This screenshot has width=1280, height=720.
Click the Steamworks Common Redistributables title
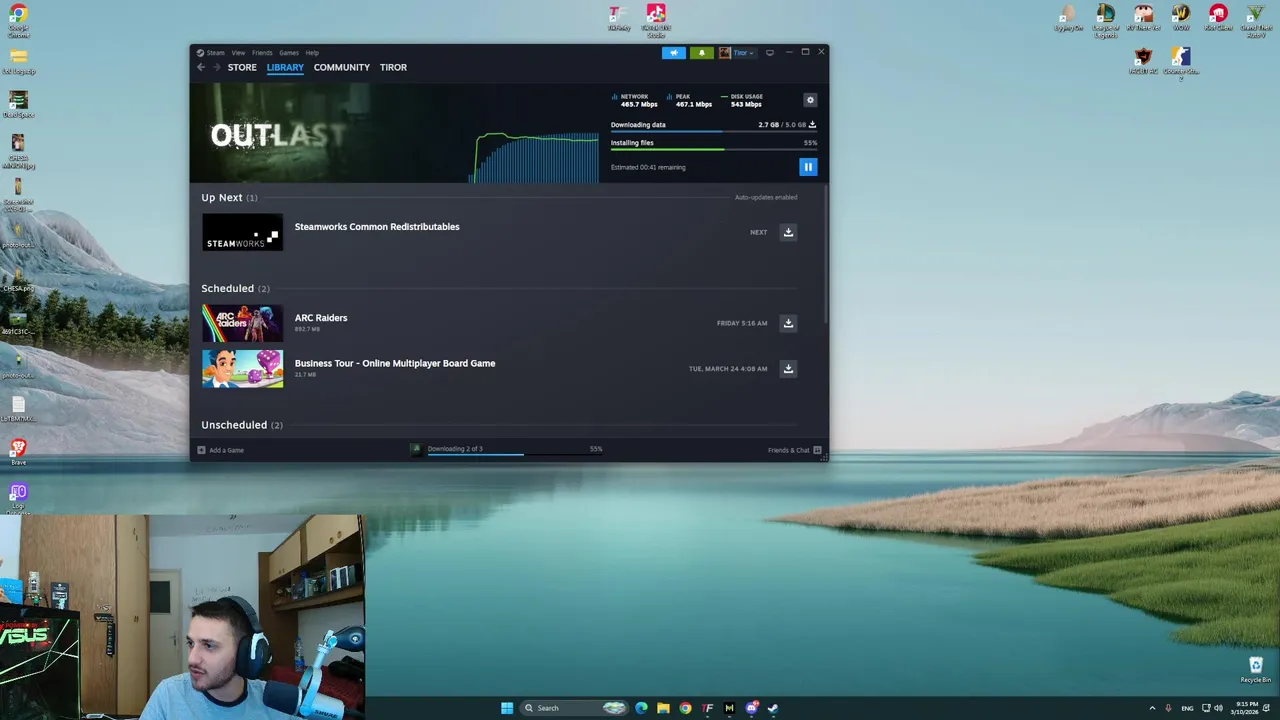(x=377, y=227)
